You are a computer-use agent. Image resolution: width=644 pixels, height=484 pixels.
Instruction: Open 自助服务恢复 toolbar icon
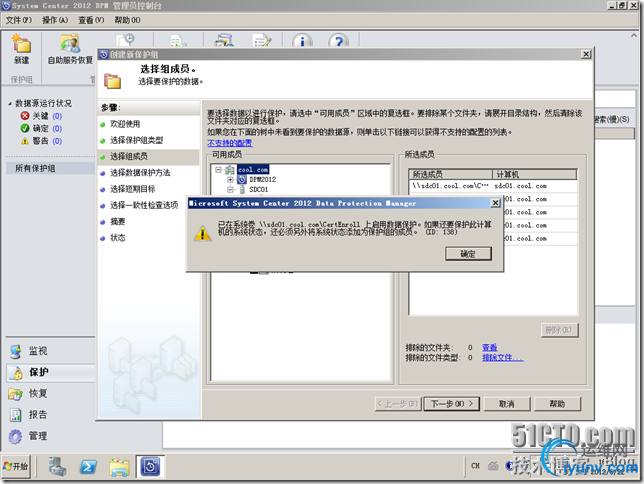(x=70, y=44)
